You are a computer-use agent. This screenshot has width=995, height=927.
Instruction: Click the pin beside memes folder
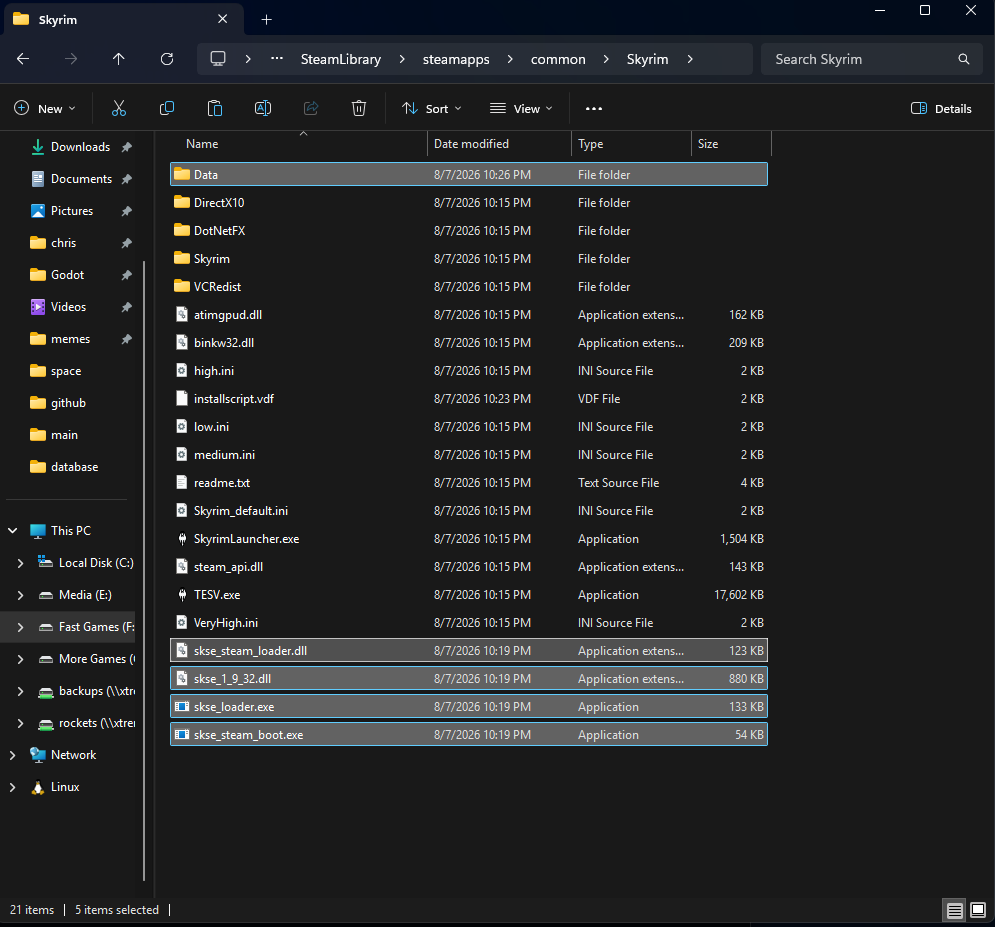coord(126,339)
